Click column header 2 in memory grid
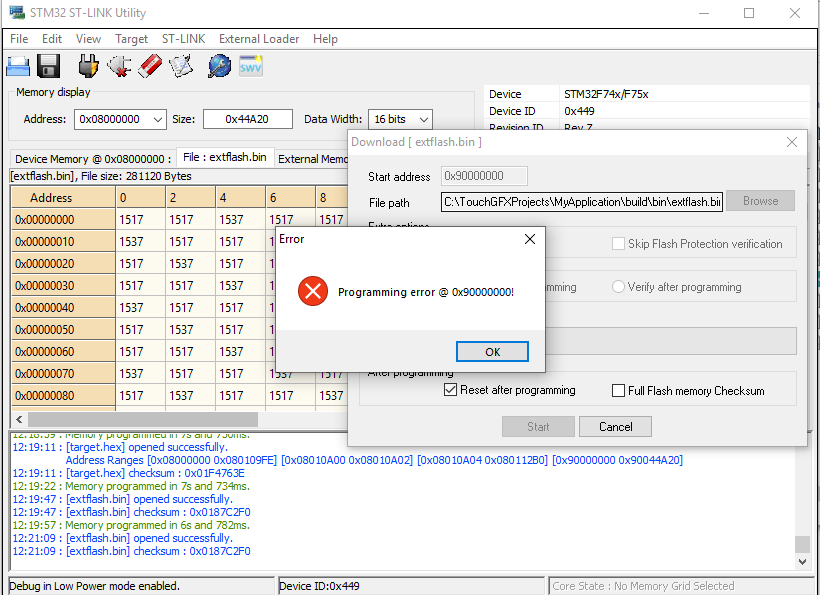This screenshot has width=820, height=595. [x=190, y=198]
